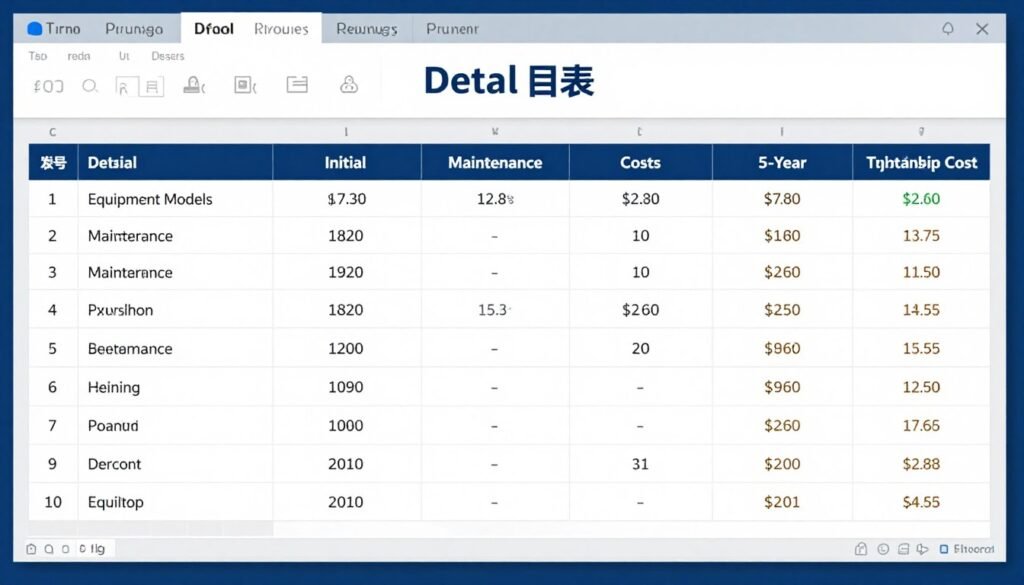Sort by the Maintenance column header

click(495, 163)
